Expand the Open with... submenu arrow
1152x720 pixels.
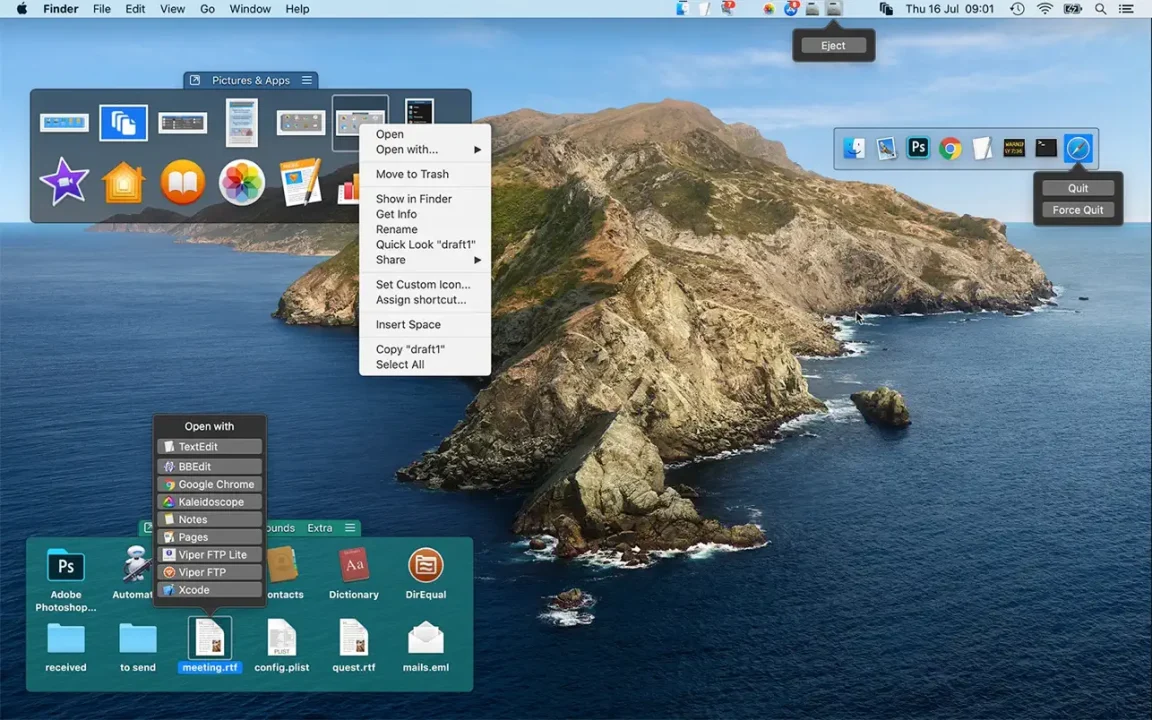(x=477, y=150)
